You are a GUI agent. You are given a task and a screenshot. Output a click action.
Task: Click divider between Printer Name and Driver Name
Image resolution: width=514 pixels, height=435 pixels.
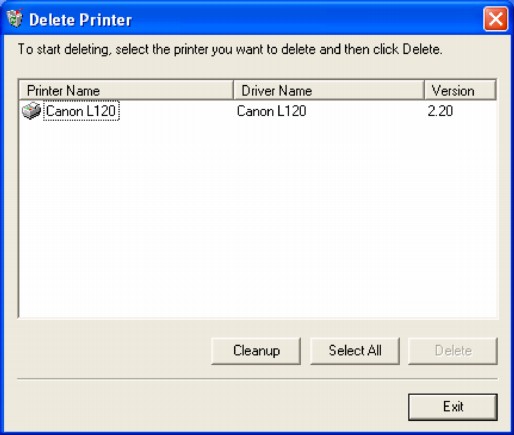pos(233,90)
